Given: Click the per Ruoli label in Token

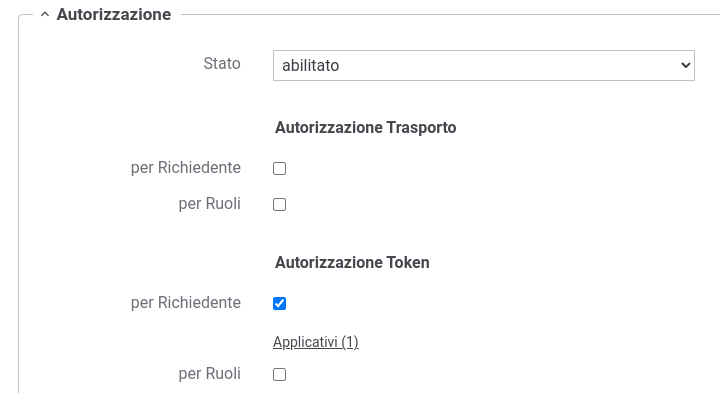Looking at the screenshot, I should pos(209,374).
